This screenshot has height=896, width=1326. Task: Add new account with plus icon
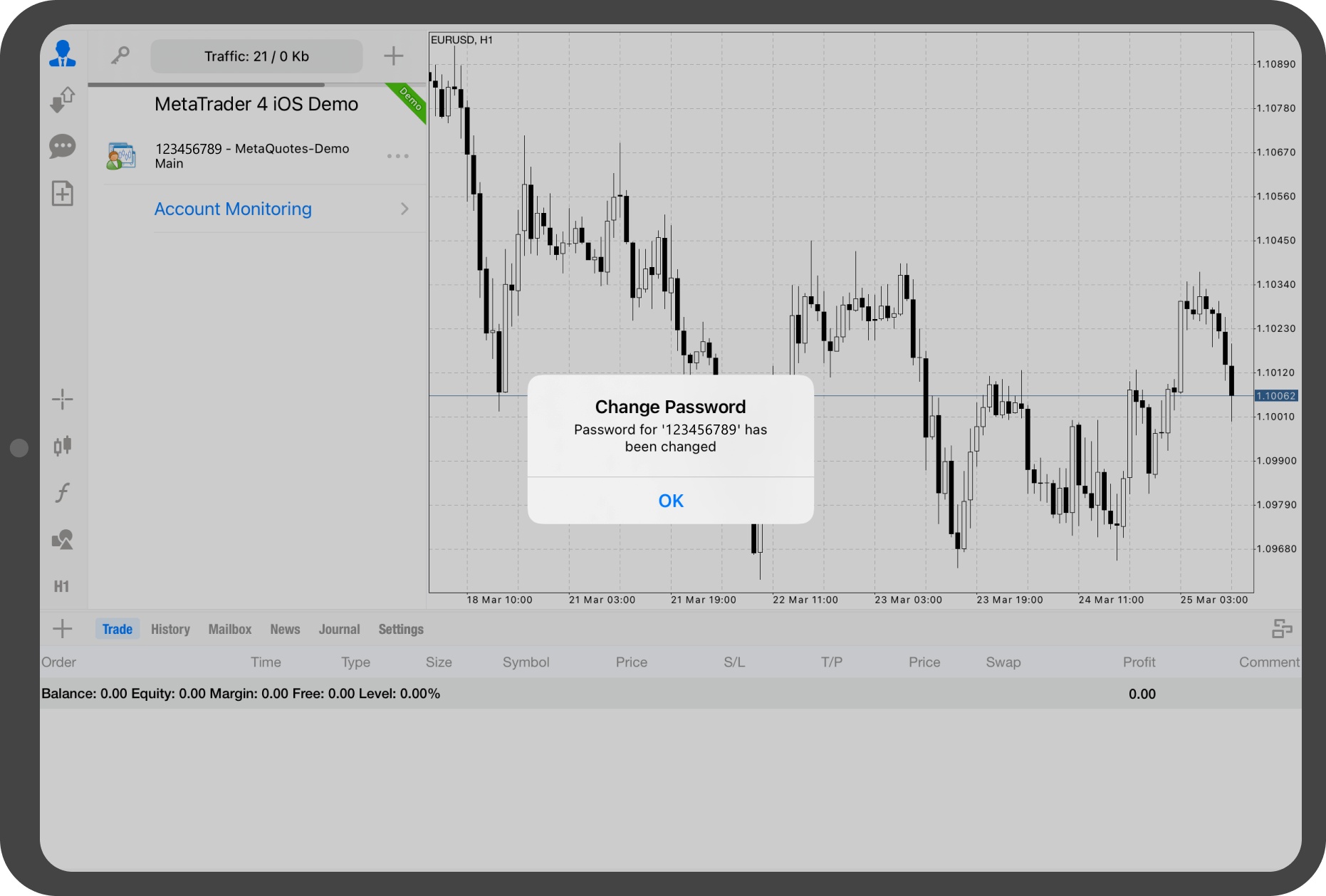393,56
